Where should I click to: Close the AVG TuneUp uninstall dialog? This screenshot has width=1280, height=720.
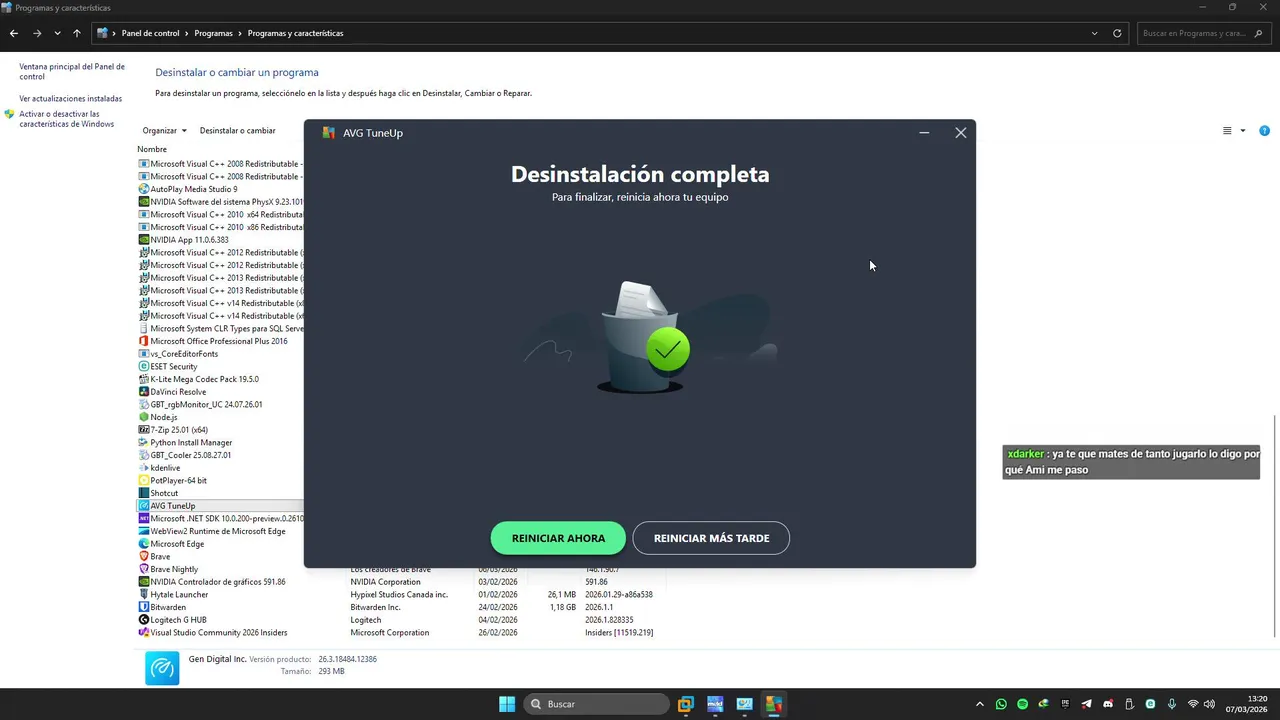[x=960, y=132]
